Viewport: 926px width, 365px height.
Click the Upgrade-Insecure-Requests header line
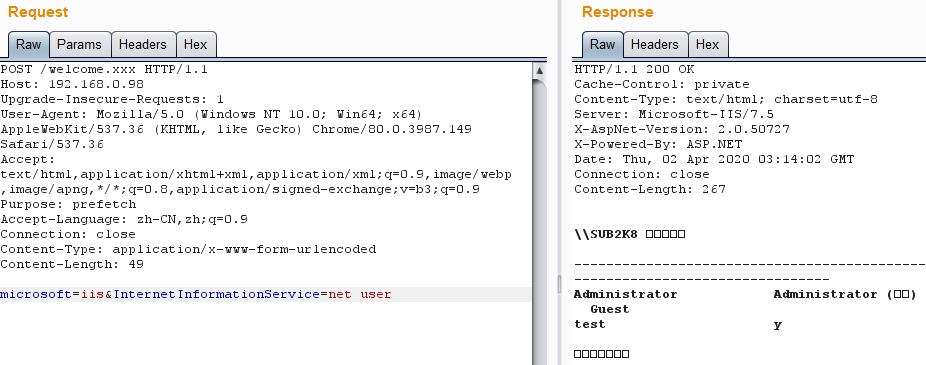(x=112, y=99)
